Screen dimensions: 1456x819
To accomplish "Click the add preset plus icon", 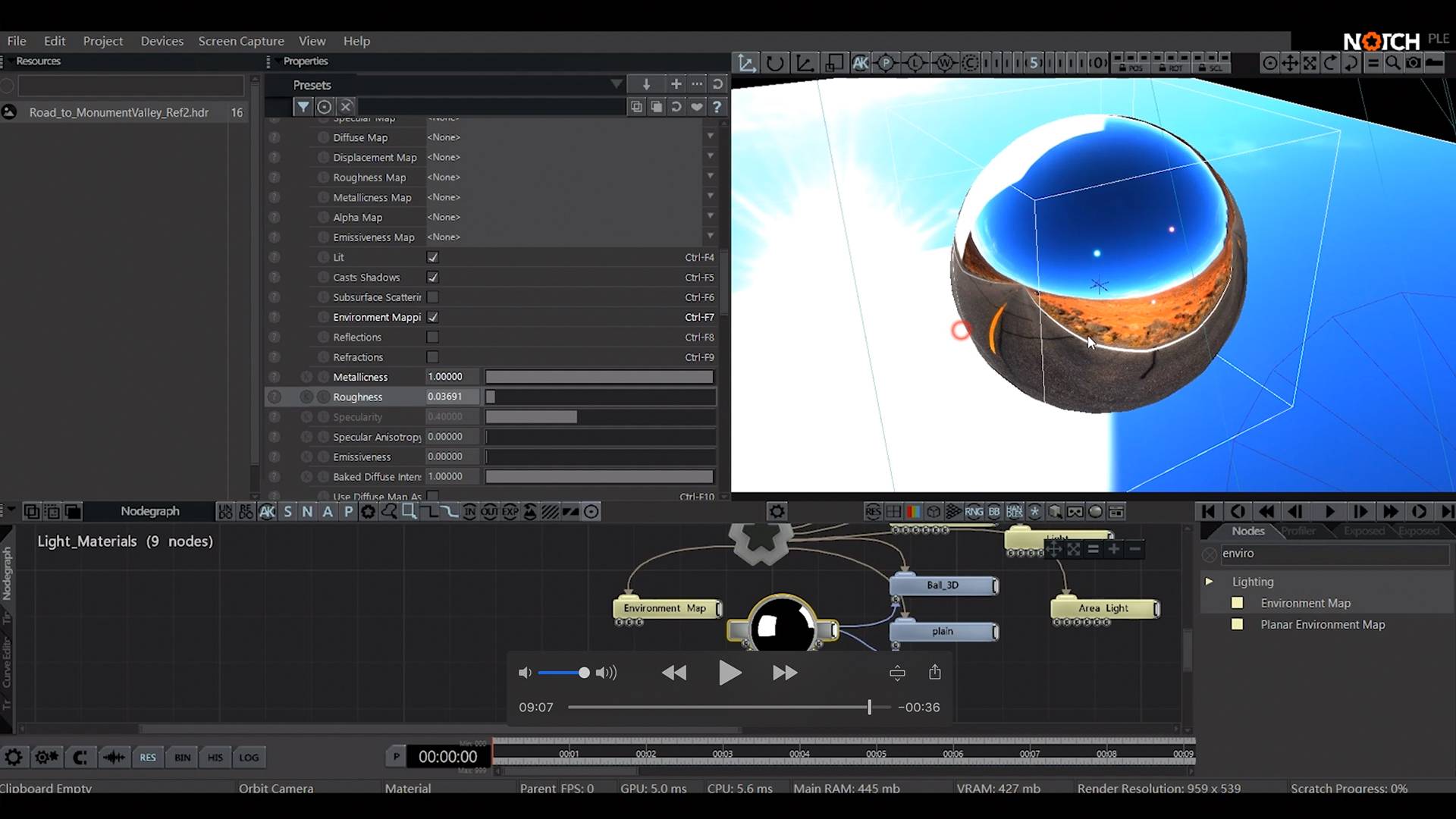I will pyautogui.click(x=676, y=84).
